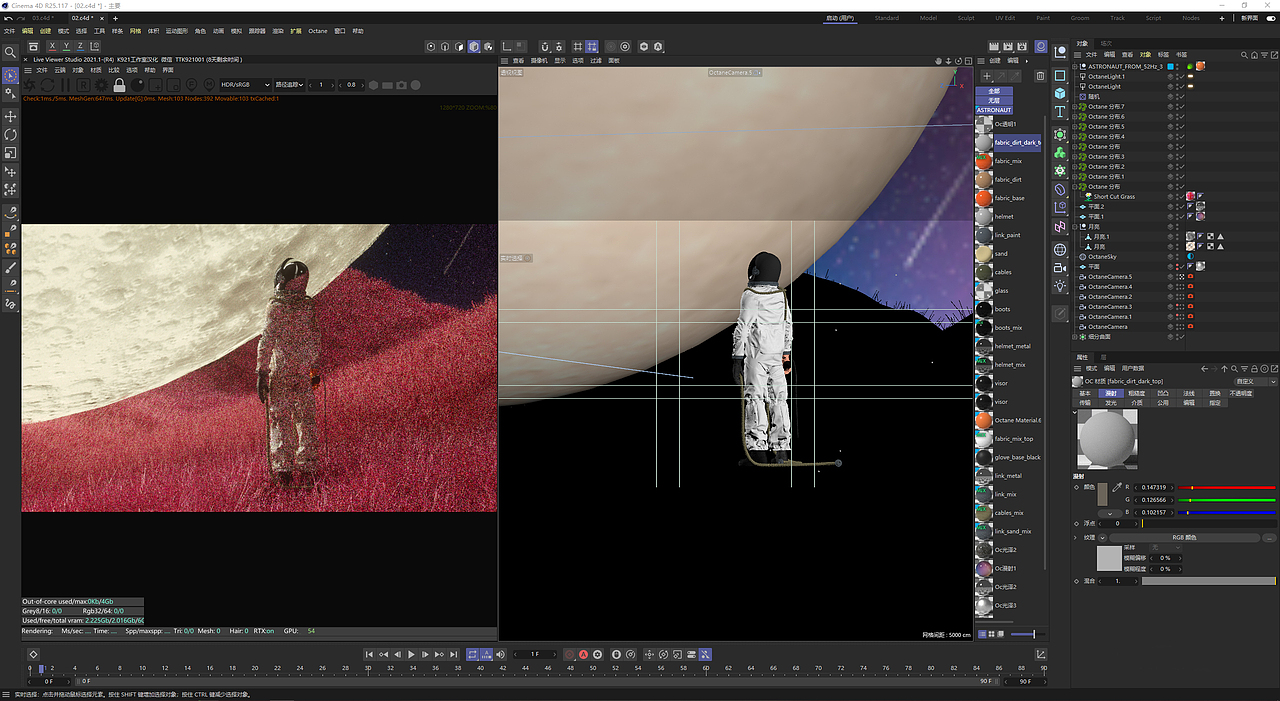
Task: Select the Rotate tool in left toolbar
Action: point(11,134)
